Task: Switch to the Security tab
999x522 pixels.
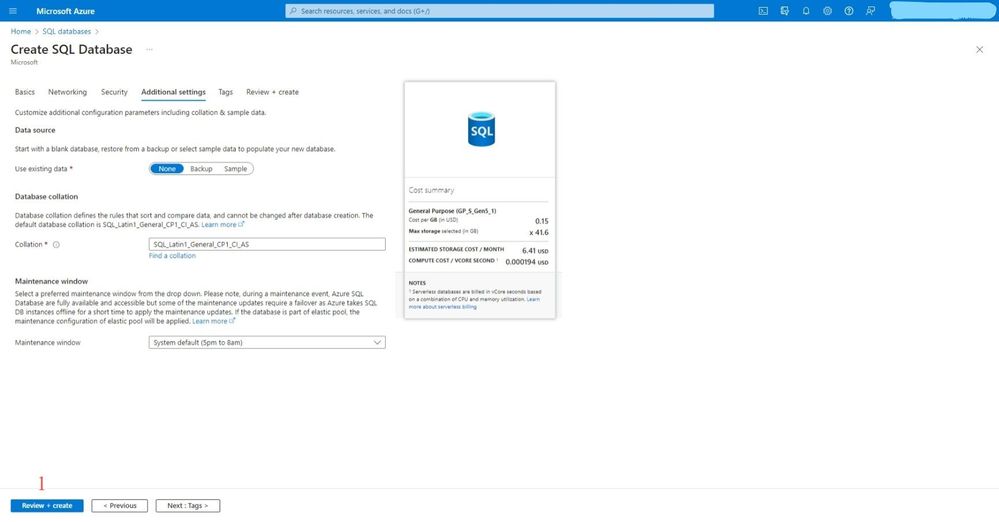Action: click(114, 92)
